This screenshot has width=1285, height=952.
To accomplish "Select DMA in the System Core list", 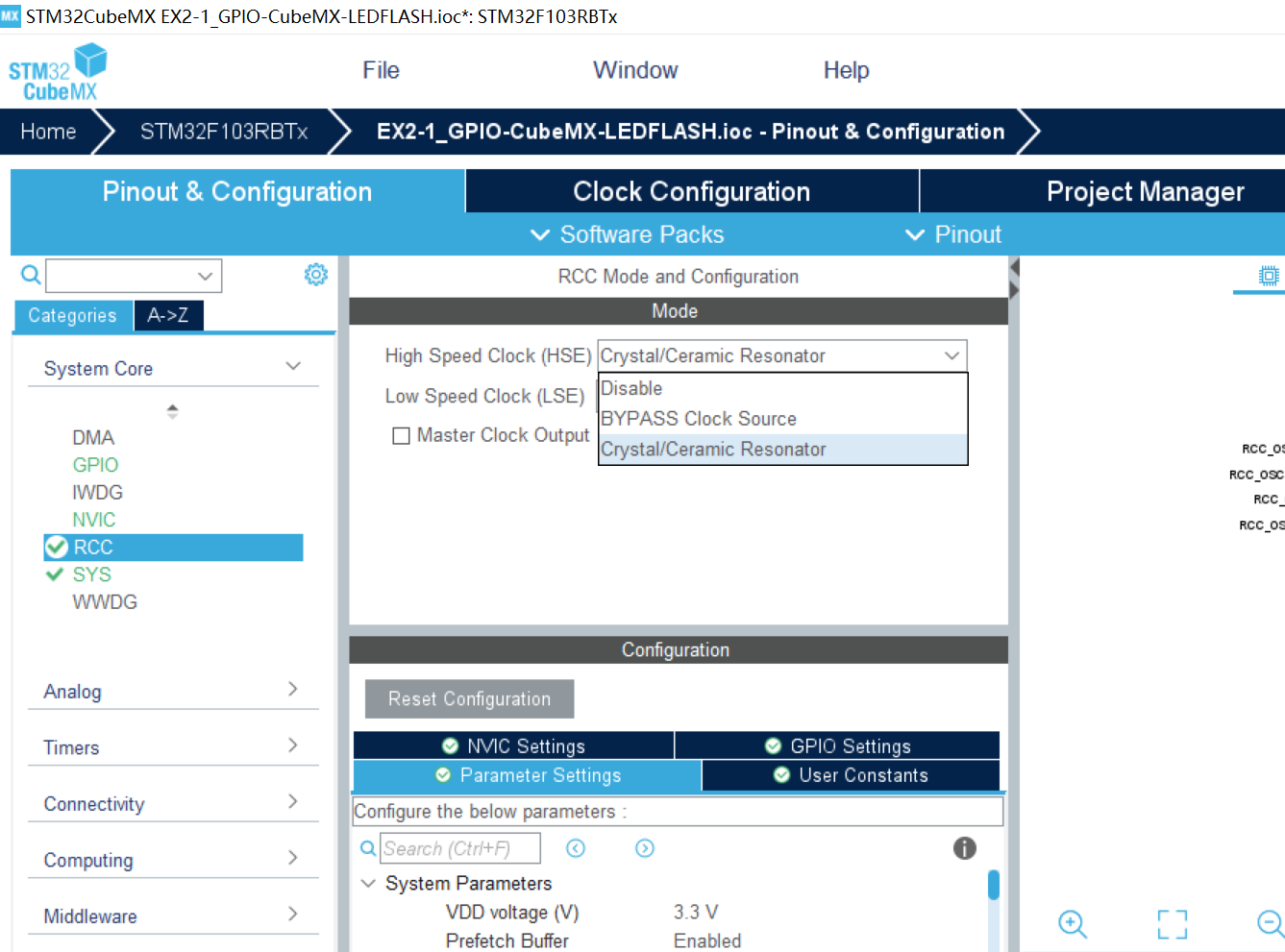I will [x=93, y=437].
